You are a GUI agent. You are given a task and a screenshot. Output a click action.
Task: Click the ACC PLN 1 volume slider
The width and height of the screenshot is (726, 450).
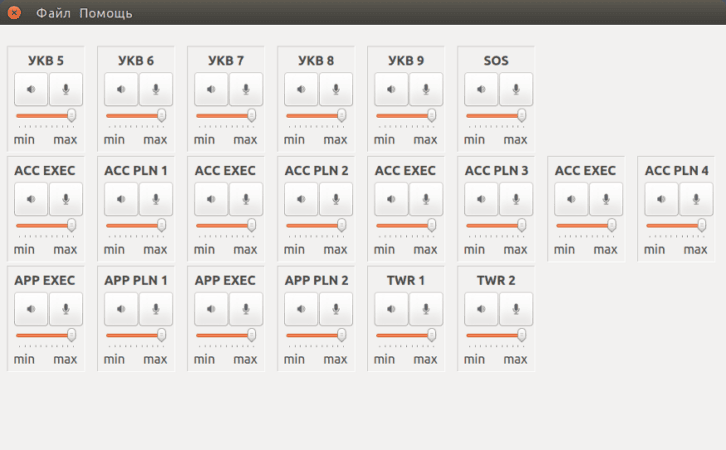tap(136, 225)
